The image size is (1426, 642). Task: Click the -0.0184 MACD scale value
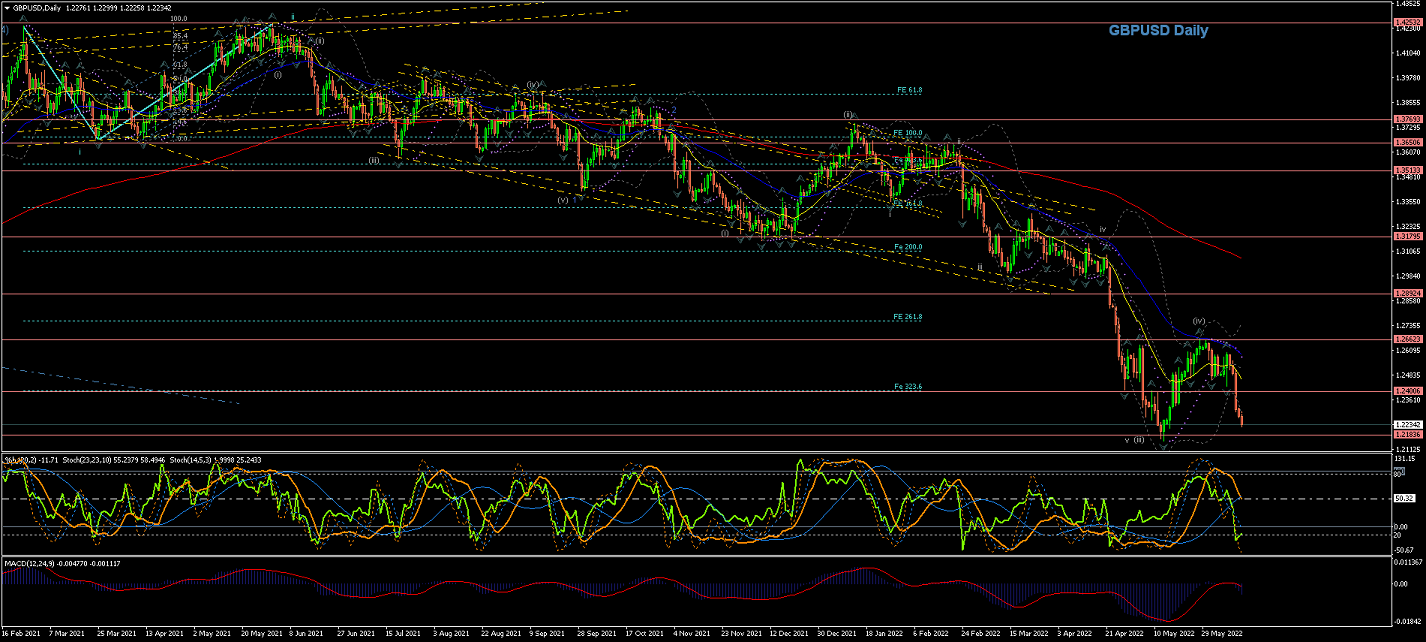click(1406, 619)
